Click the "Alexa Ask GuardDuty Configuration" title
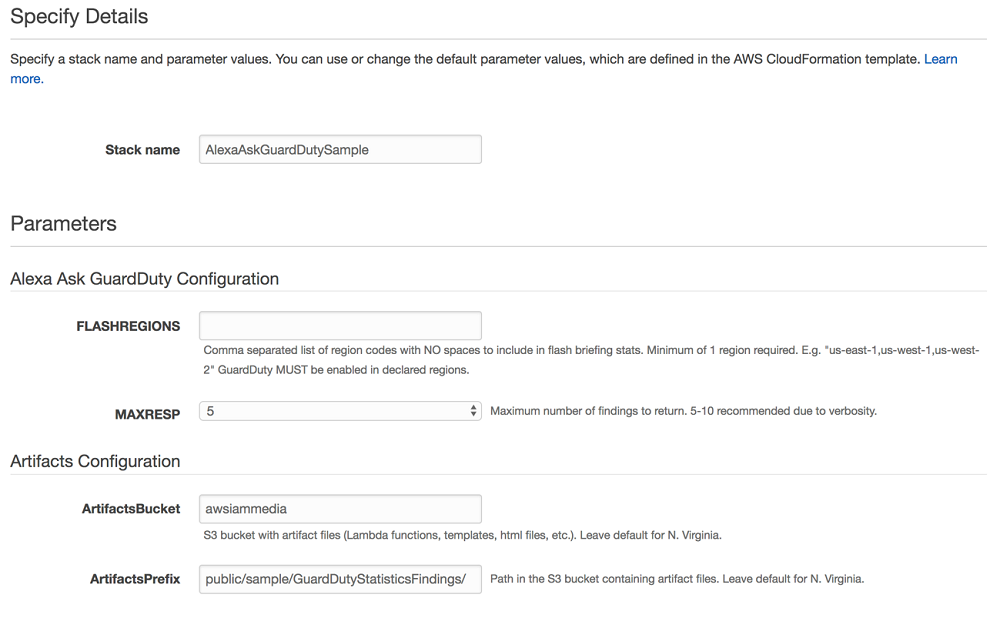 [143, 278]
